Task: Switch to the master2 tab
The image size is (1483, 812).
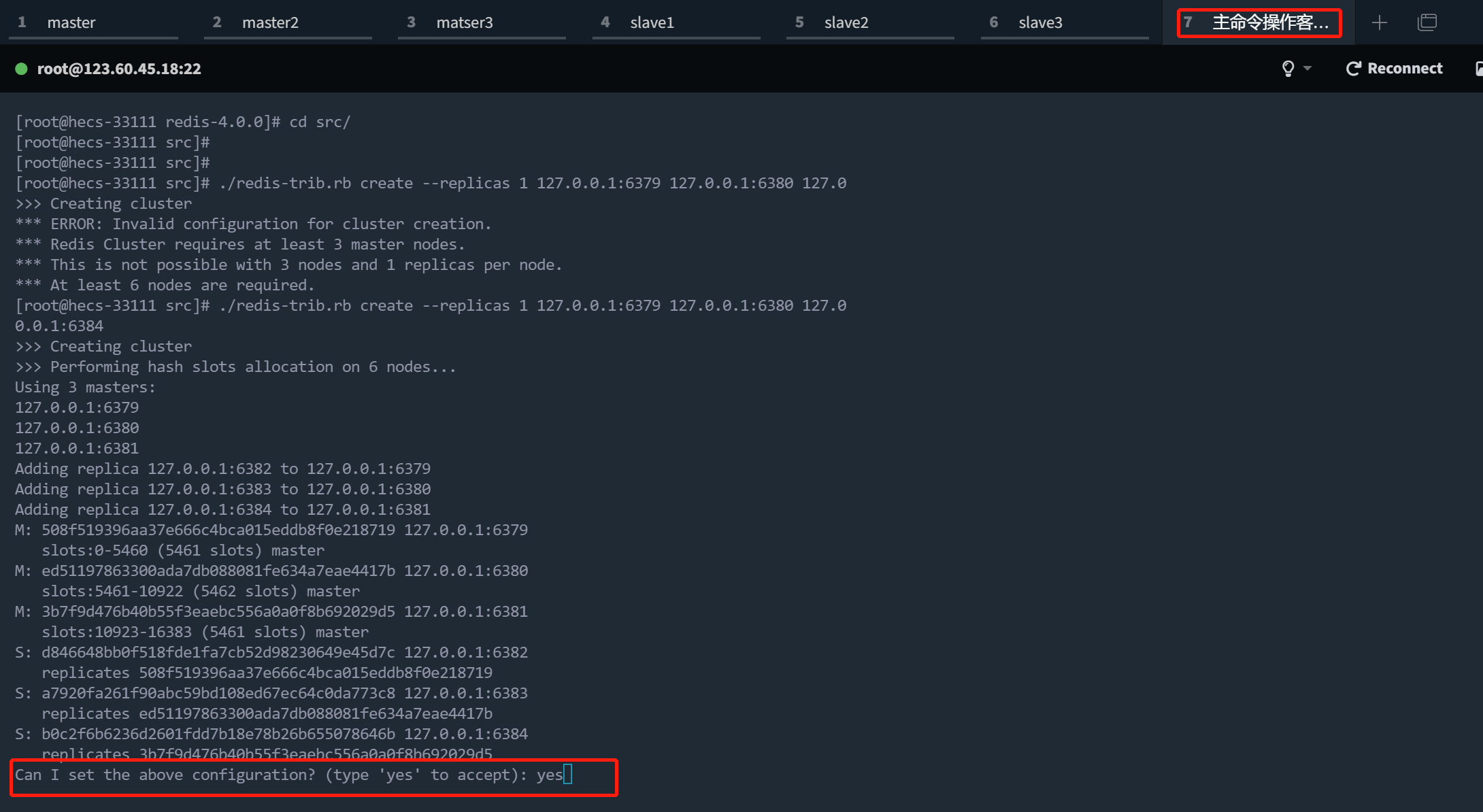Action: click(270, 22)
